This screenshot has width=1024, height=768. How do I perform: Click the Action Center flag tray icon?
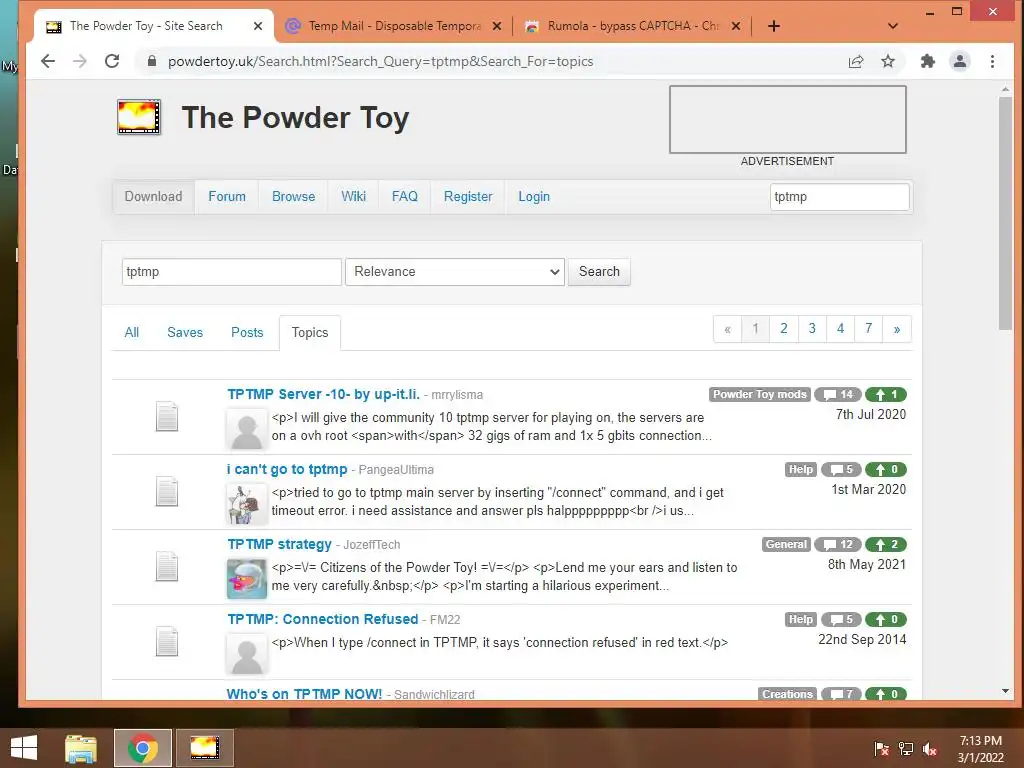tap(881, 749)
